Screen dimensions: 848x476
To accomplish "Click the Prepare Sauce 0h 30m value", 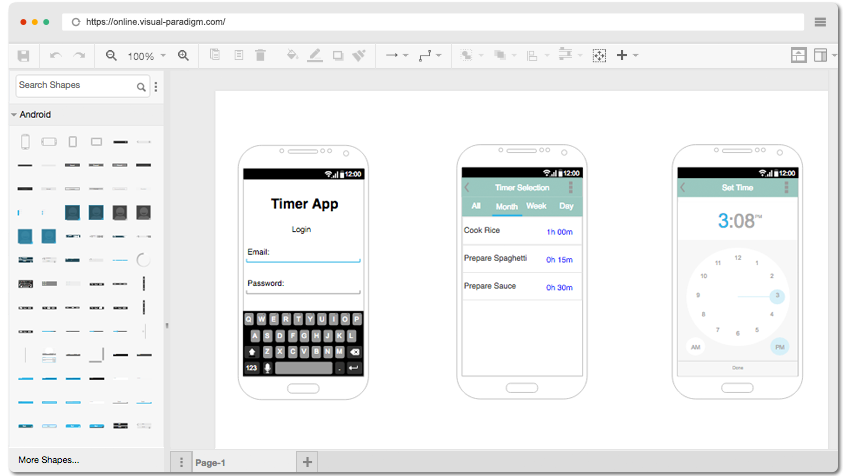I will click(559, 287).
